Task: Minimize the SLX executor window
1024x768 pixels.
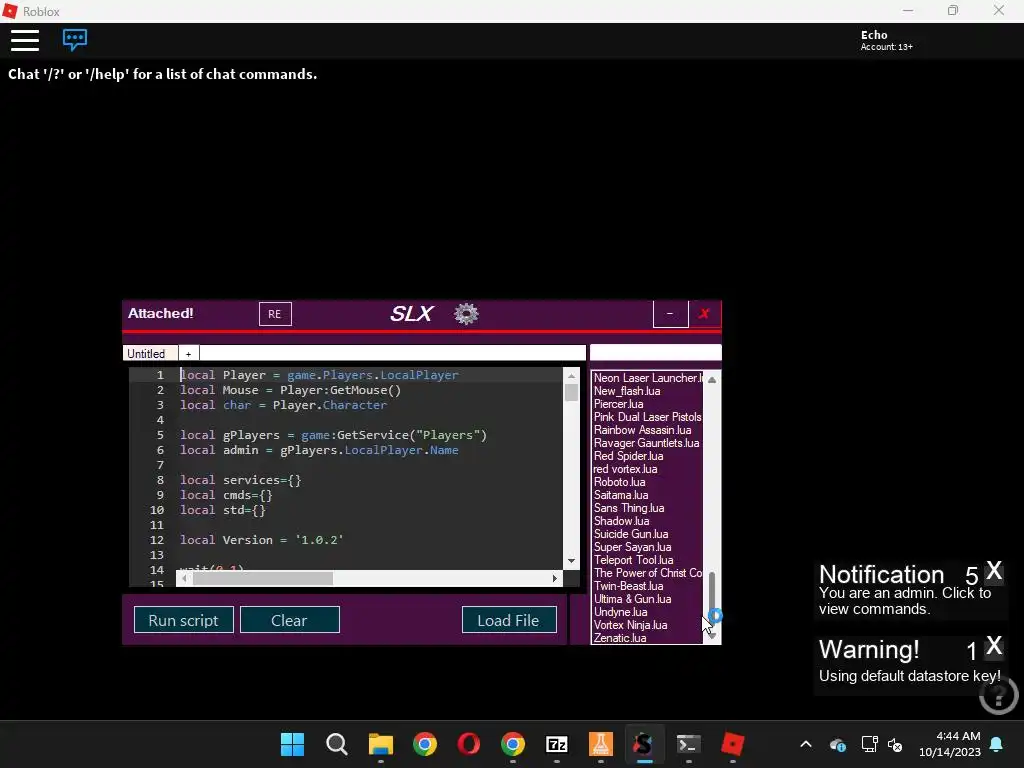Action: (x=670, y=314)
